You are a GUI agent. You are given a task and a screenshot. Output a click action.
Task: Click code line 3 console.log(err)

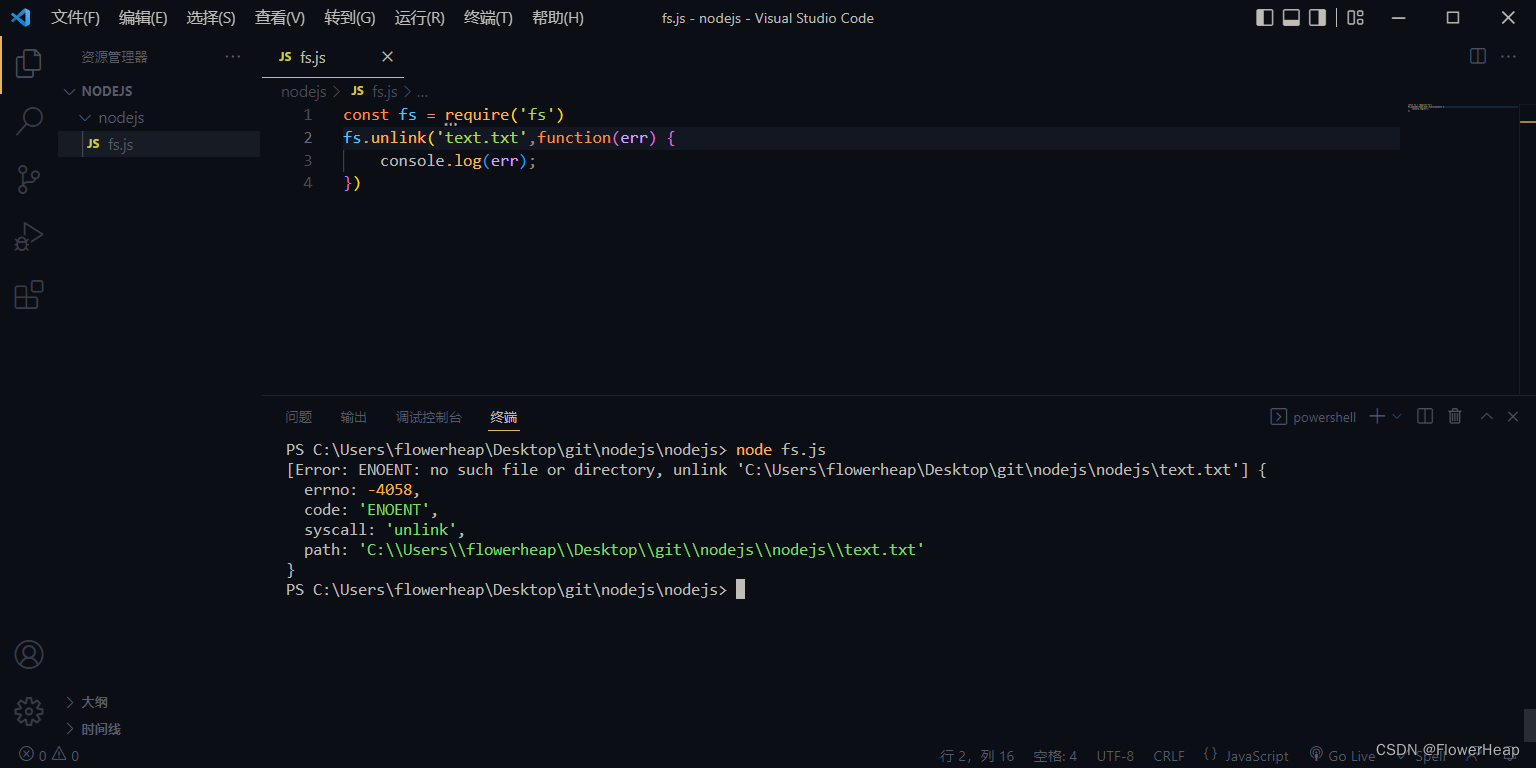[x=458, y=160]
